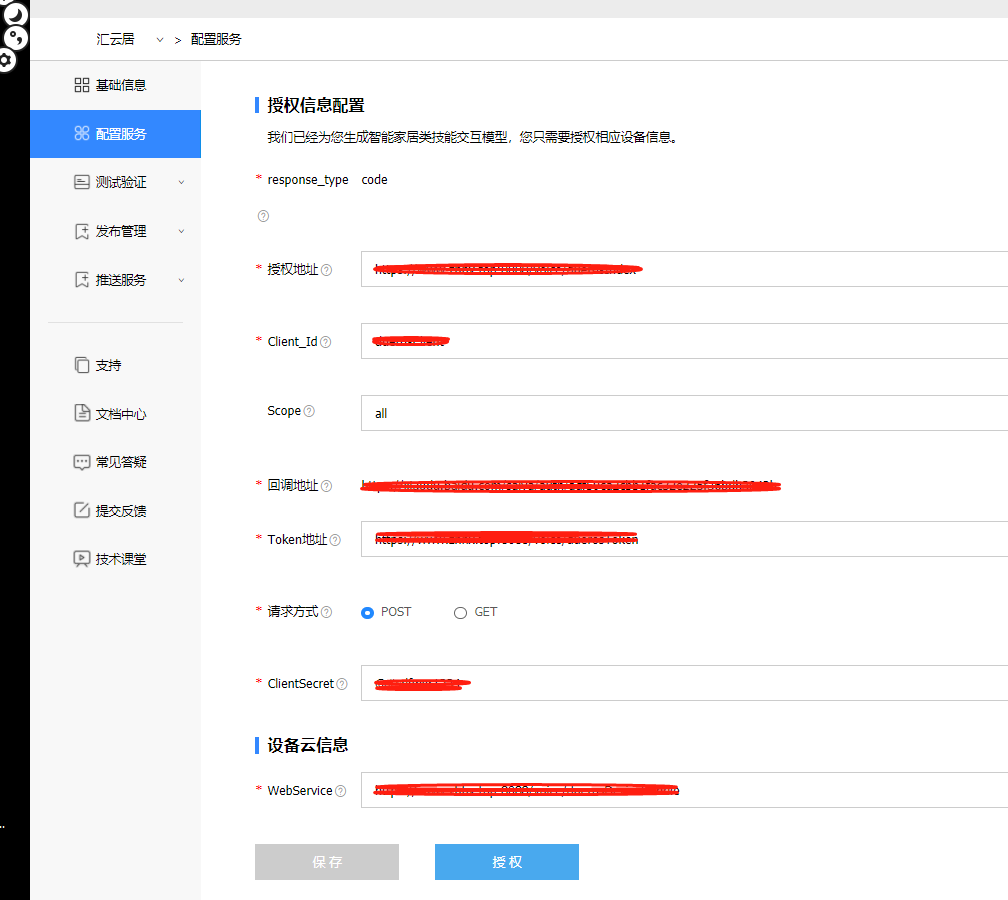Image resolution: width=1008 pixels, height=900 pixels.
Task: Click the 常见答疑 chat bubble icon
Action: click(82, 462)
